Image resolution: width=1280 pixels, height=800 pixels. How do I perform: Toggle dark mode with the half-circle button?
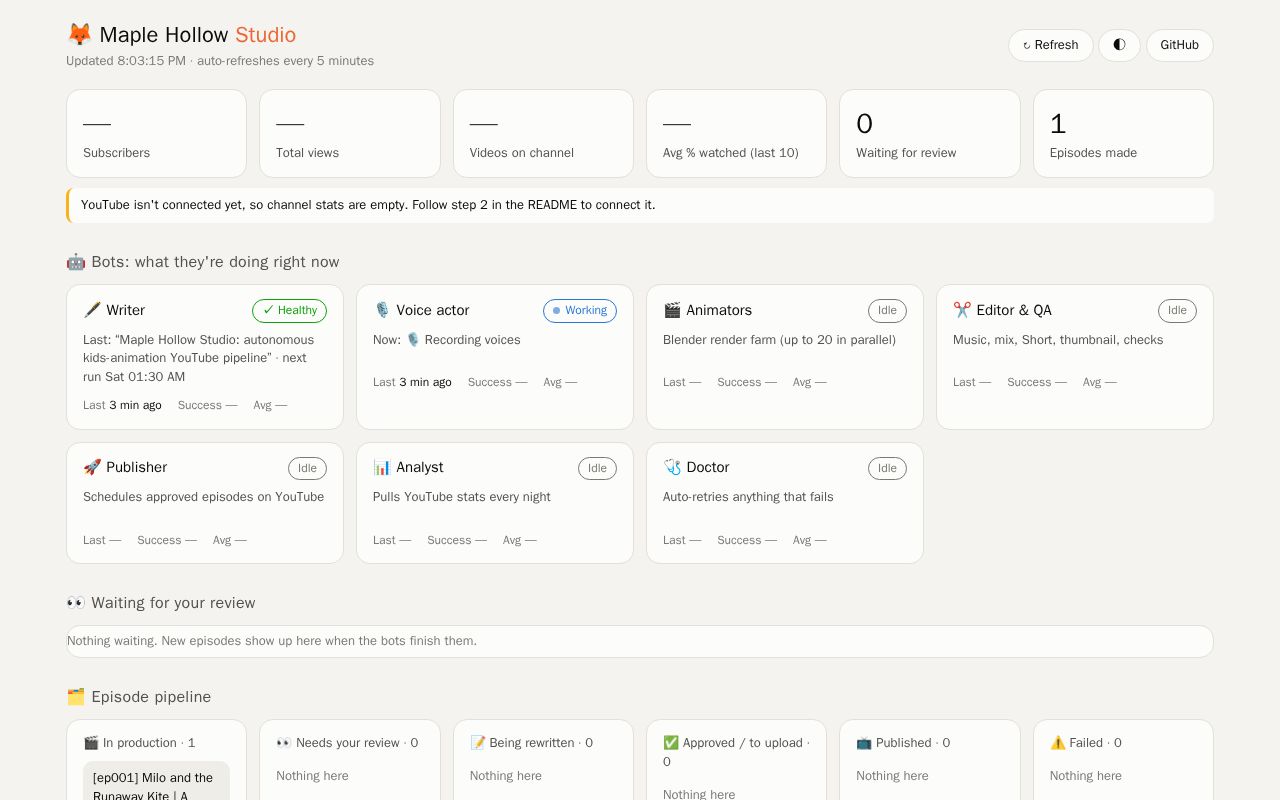point(1119,45)
